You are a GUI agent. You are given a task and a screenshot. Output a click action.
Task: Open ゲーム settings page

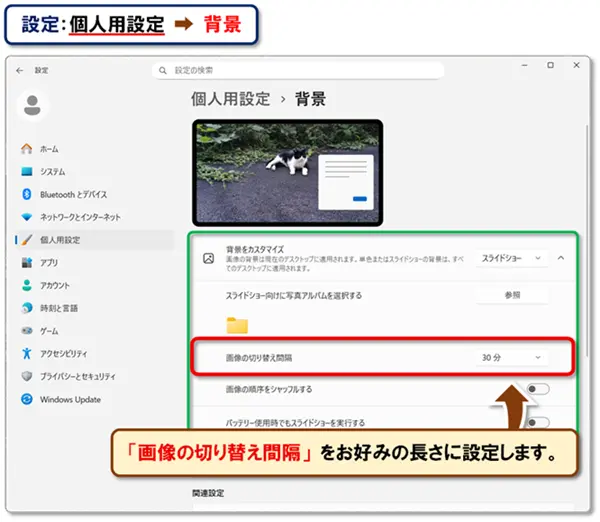[94, 331]
